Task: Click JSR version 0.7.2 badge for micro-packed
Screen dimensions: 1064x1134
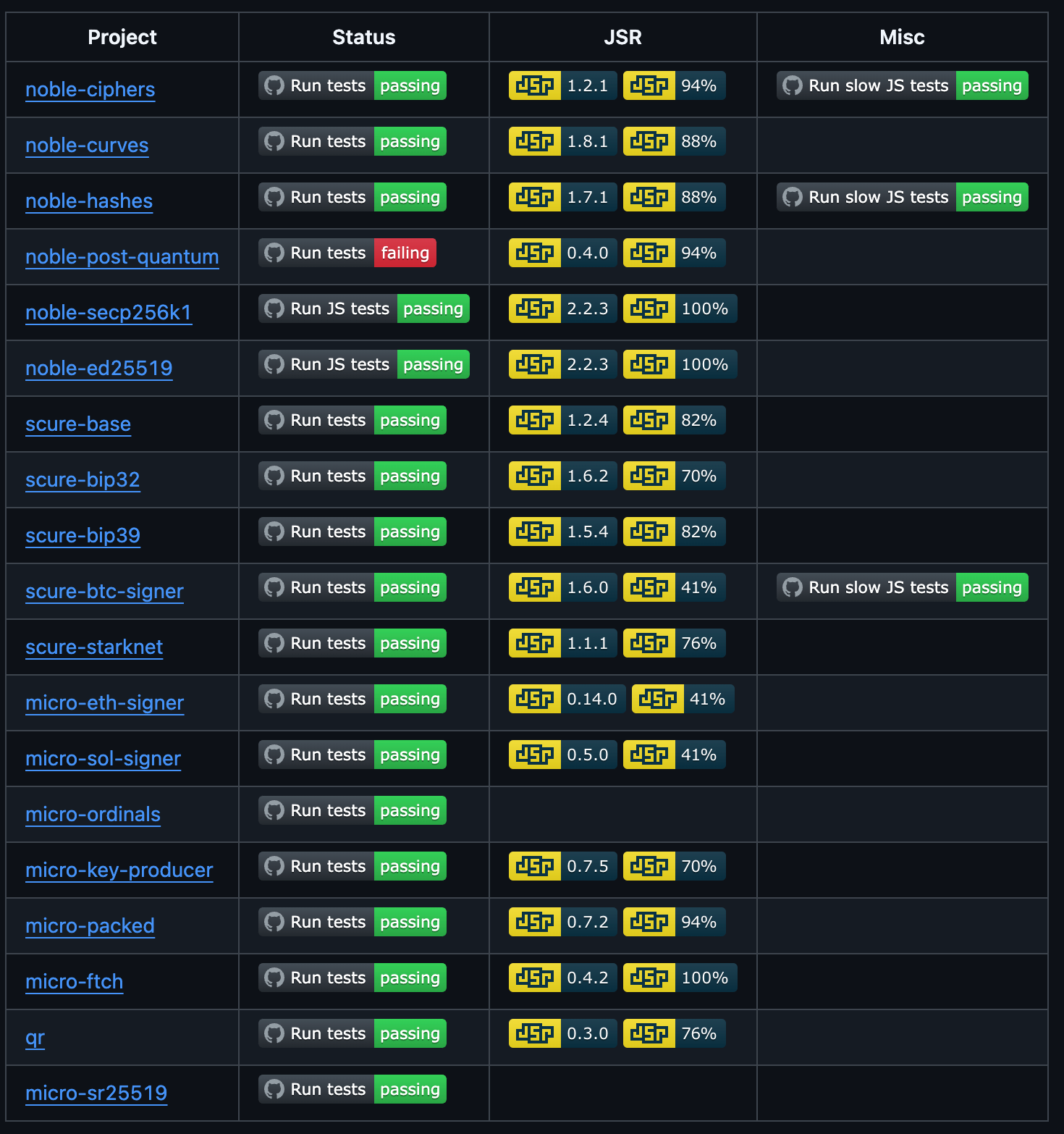Action: click(x=563, y=922)
